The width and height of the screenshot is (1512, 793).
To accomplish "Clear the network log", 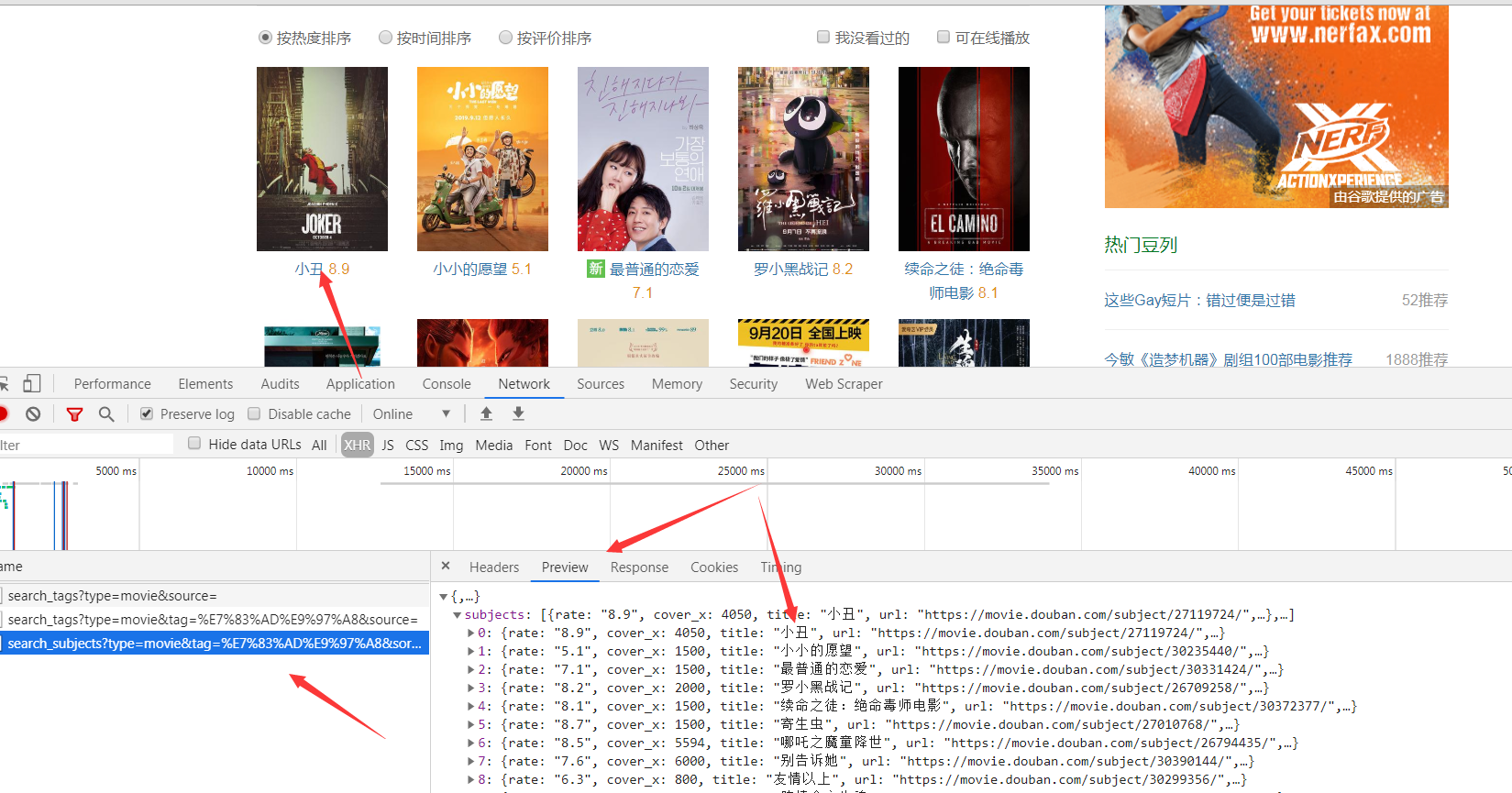I will click(33, 414).
